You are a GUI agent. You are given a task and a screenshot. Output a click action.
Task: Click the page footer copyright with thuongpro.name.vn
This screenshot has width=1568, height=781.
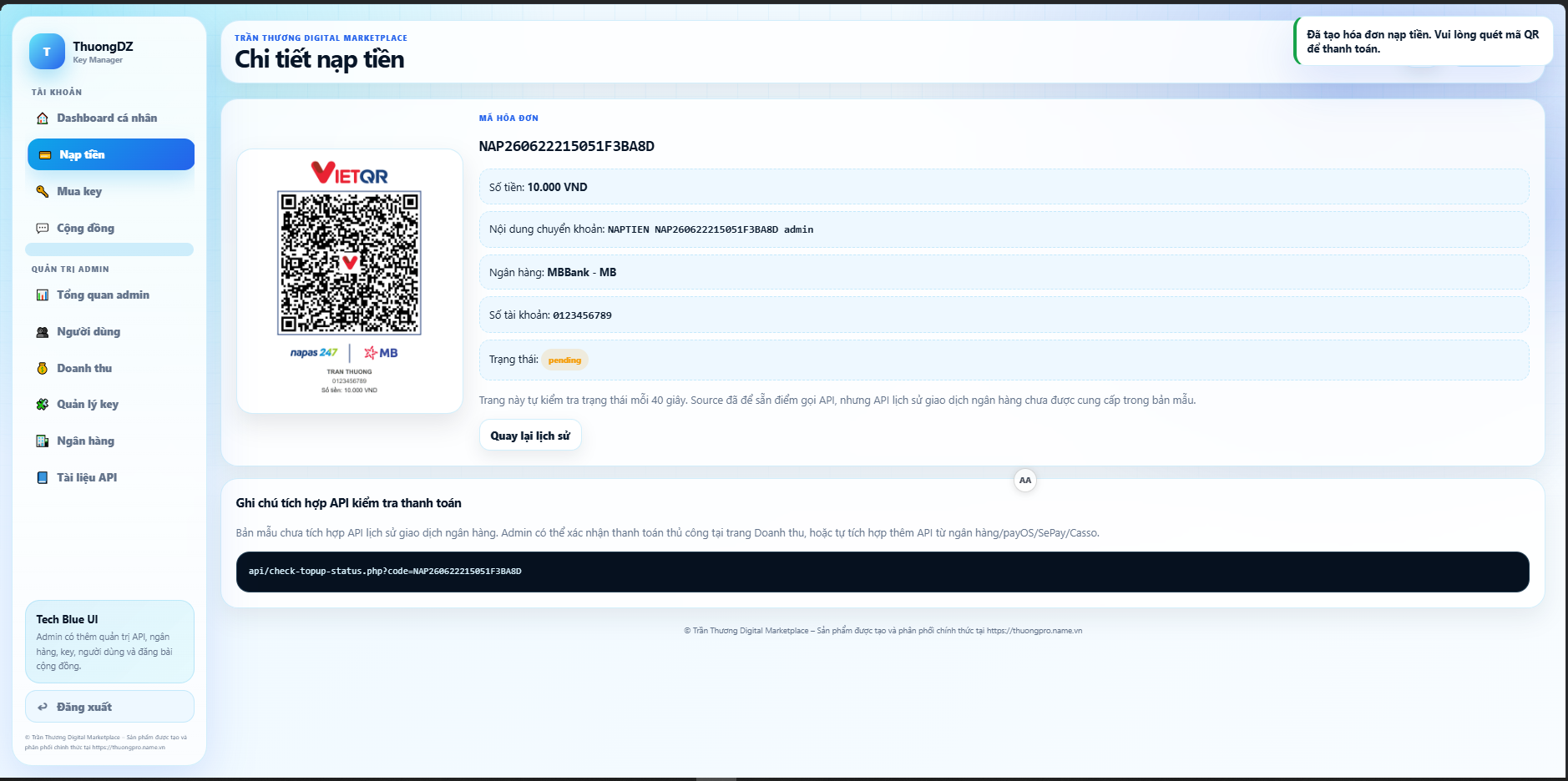click(x=883, y=631)
